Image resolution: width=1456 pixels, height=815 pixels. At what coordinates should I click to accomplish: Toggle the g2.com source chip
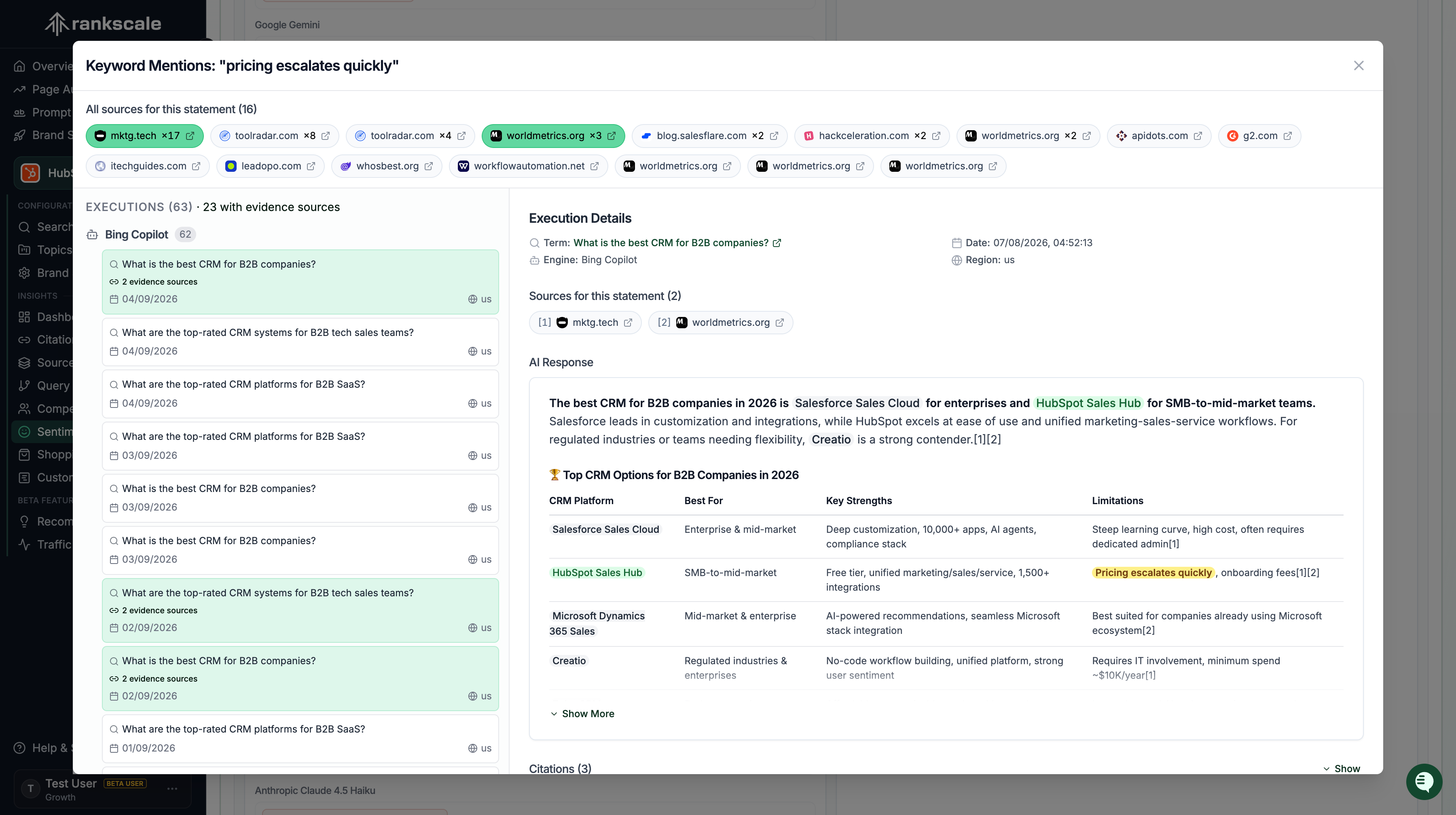(1259, 136)
